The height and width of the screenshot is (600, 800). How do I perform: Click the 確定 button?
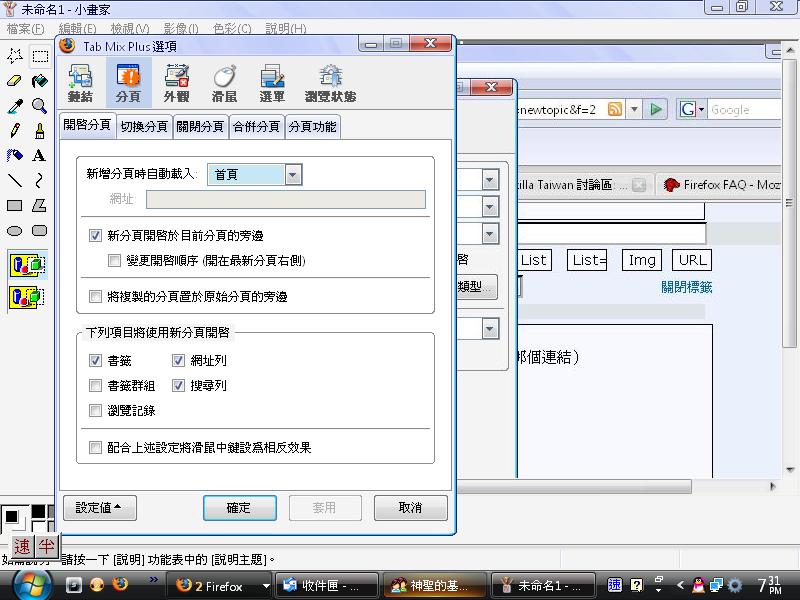(x=239, y=508)
